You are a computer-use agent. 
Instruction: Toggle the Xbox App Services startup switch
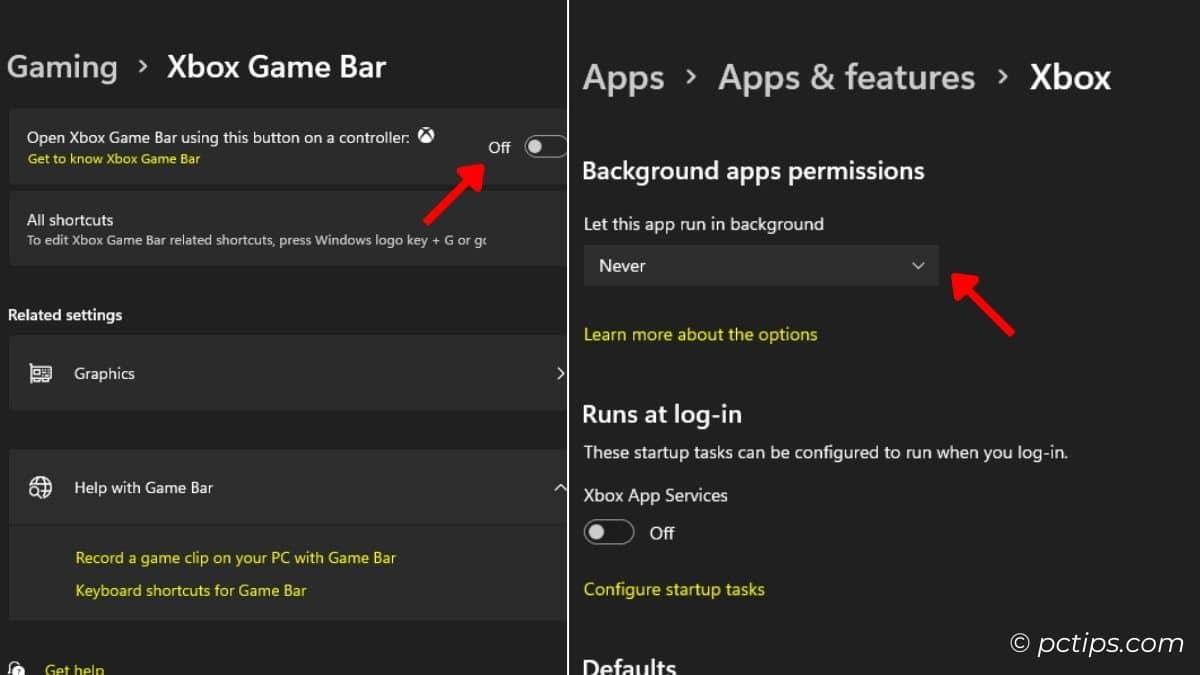tap(609, 532)
